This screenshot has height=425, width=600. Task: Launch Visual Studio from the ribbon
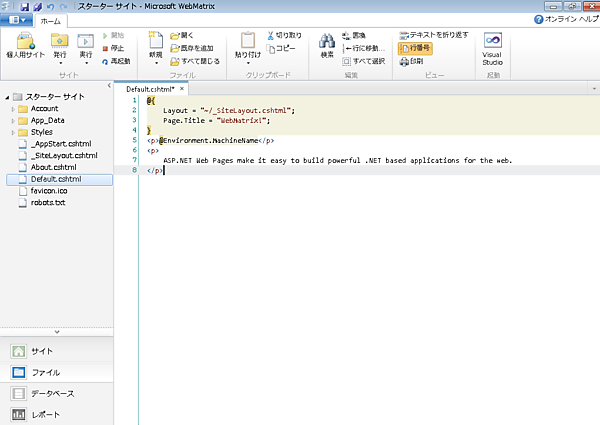point(492,46)
